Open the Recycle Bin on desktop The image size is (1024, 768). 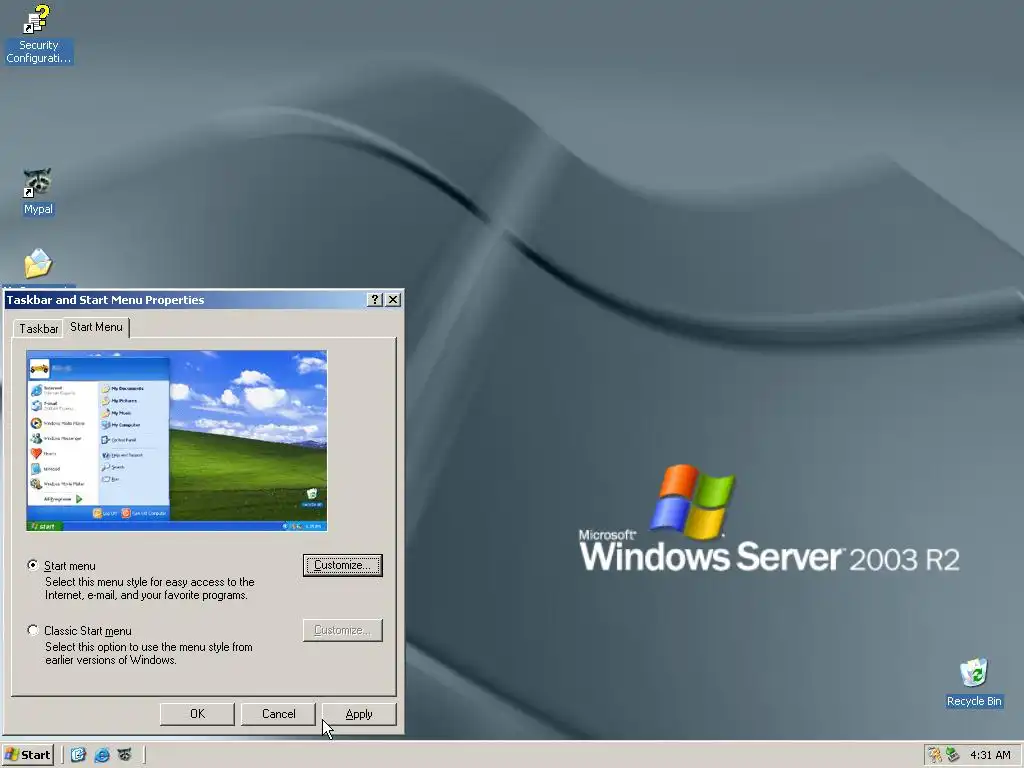coord(974,682)
